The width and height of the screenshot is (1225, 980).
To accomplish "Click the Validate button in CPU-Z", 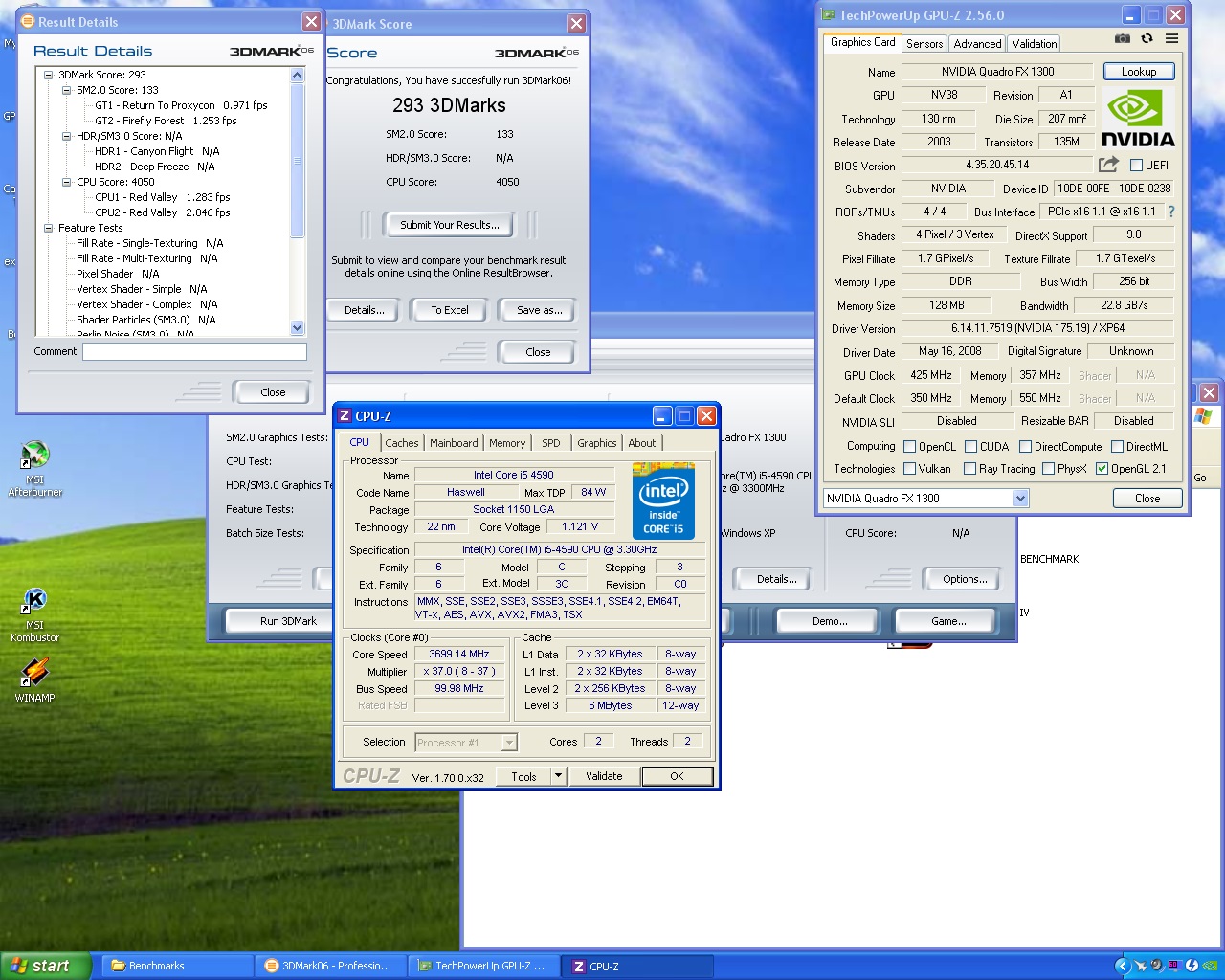I will (x=604, y=776).
